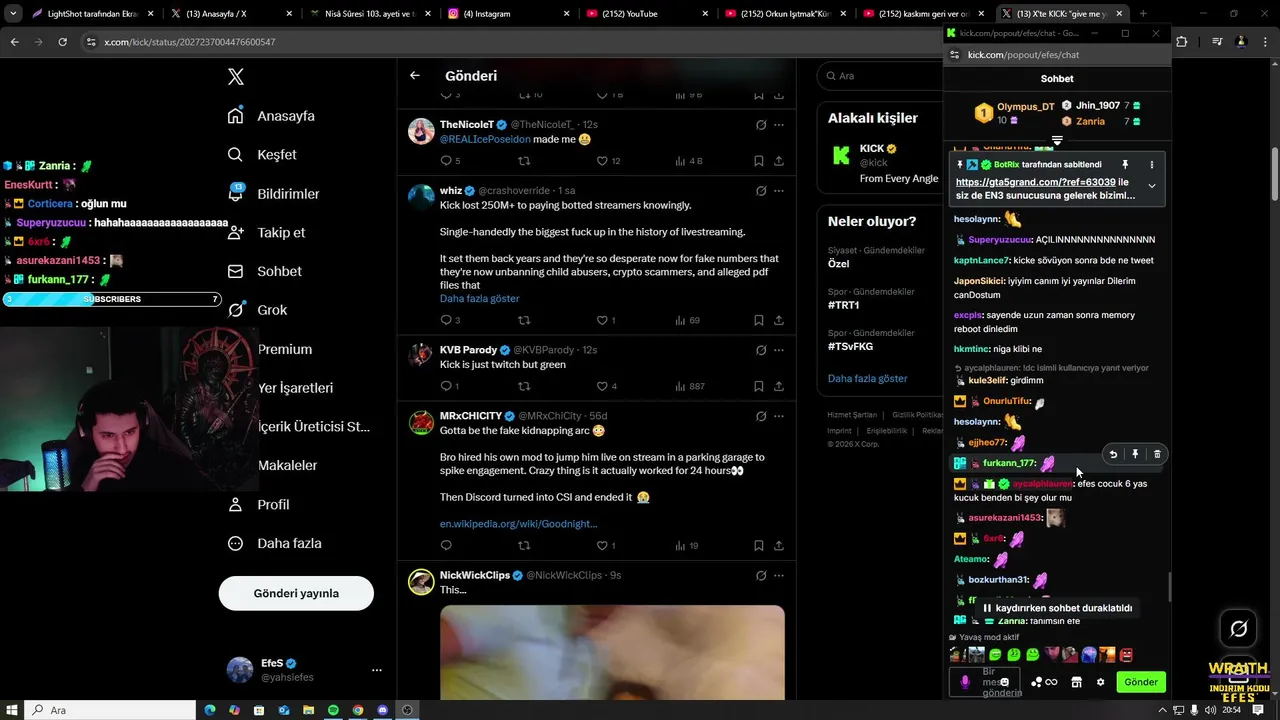Open pinned message three-dot options
The width and height of the screenshot is (1280, 720).
tap(1151, 165)
